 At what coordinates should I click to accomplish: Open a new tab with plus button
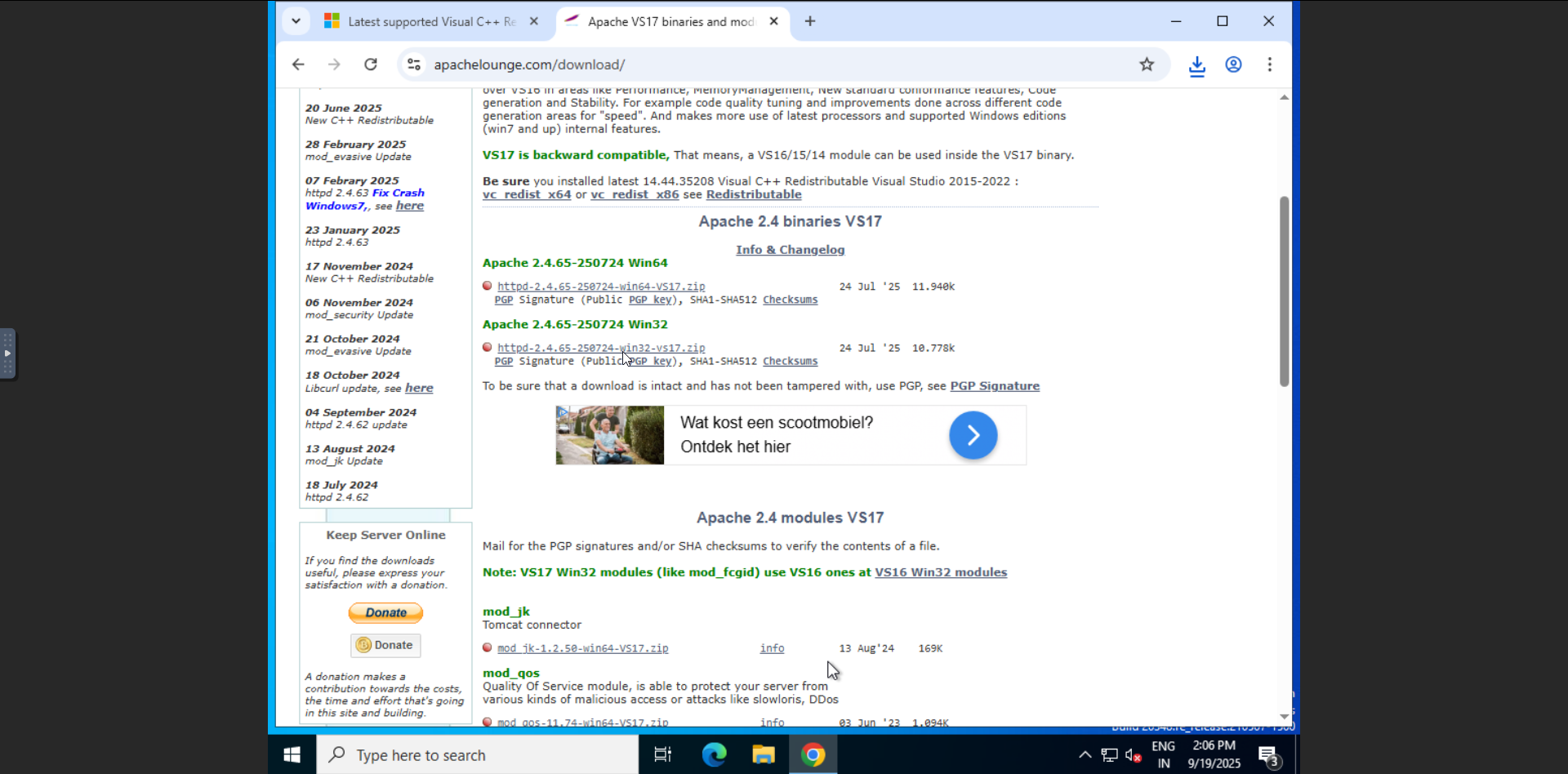(810, 21)
